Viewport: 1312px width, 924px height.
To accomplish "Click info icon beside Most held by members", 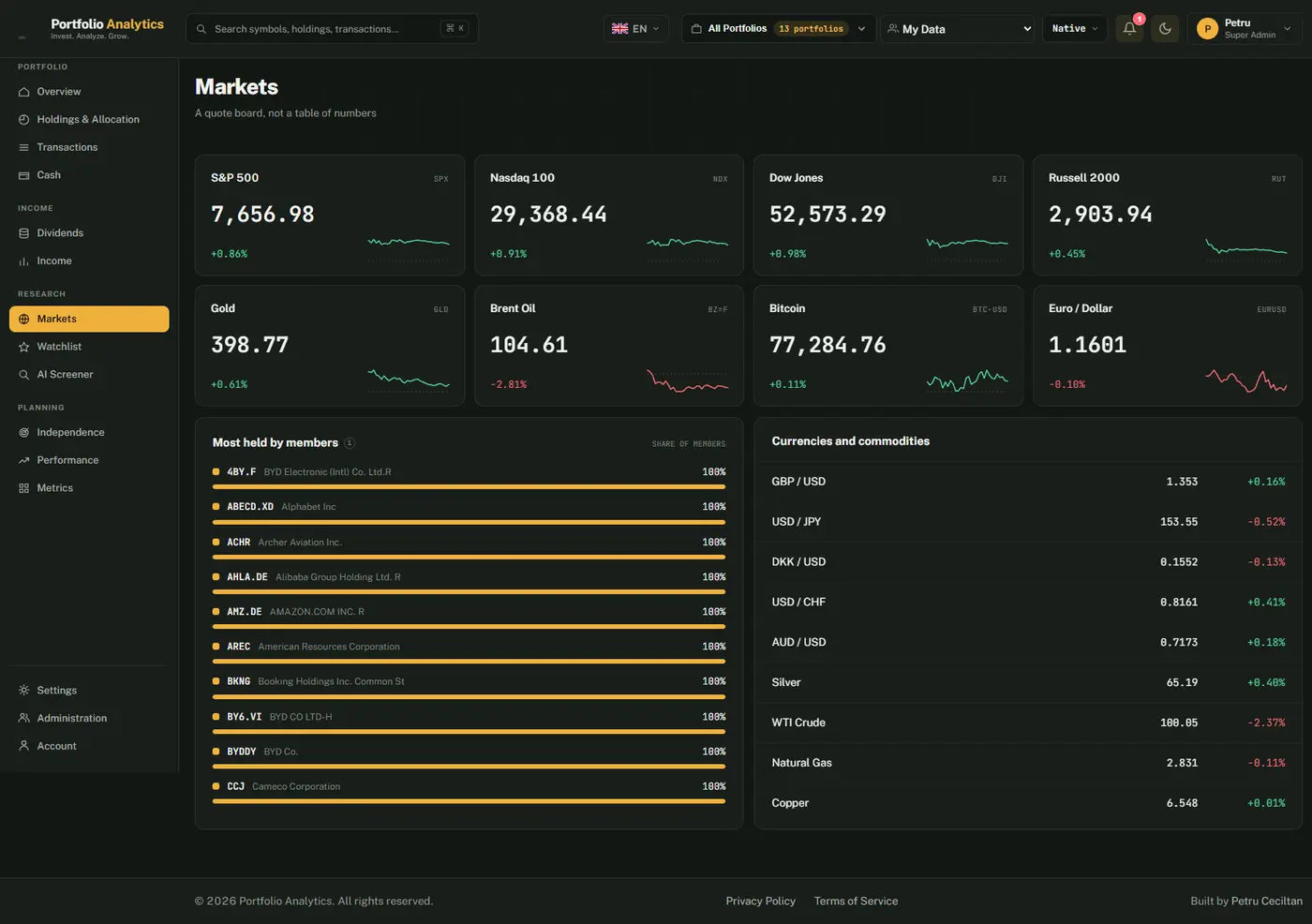I will pos(350,443).
